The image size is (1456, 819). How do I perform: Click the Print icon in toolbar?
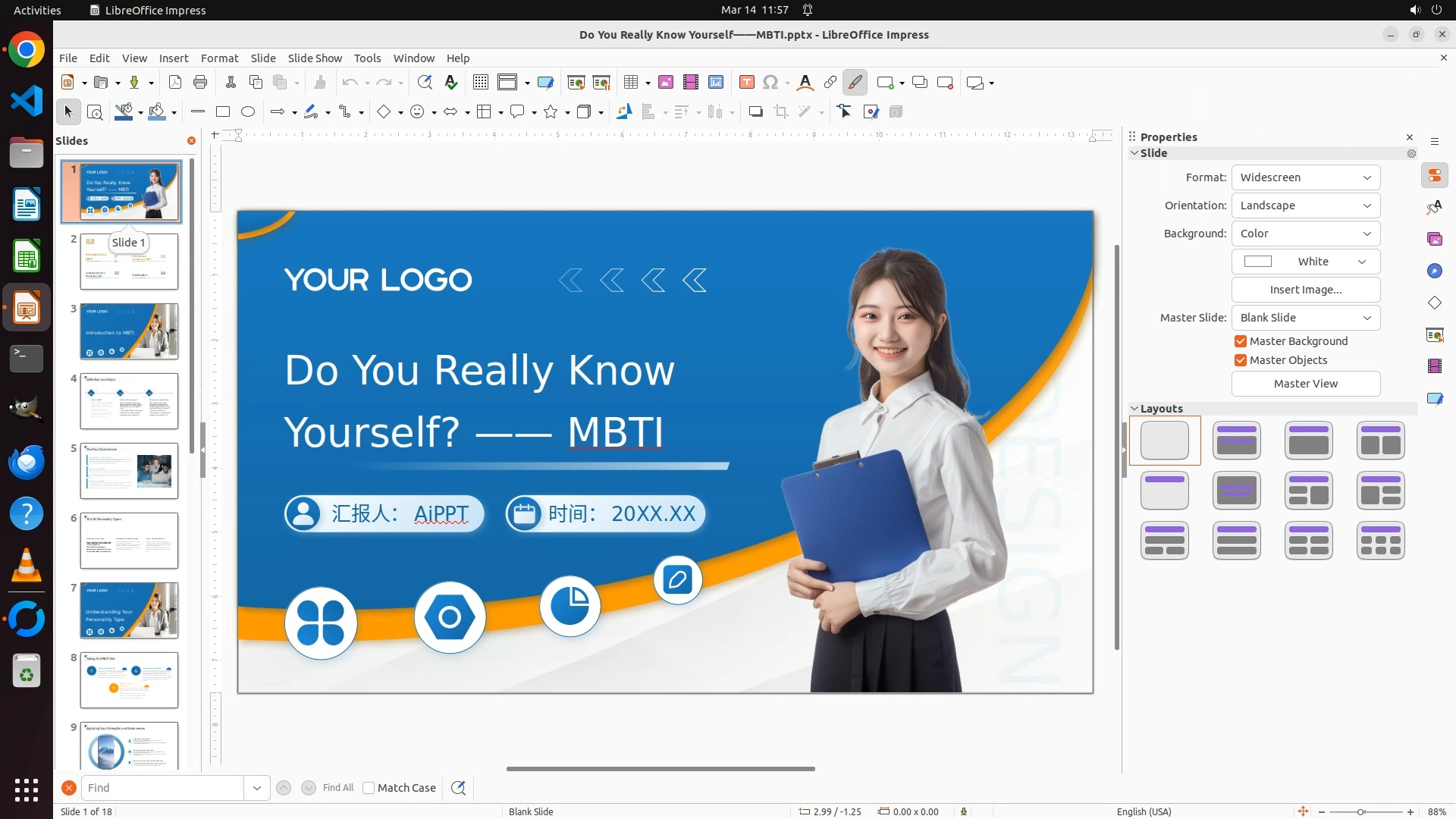click(x=200, y=83)
